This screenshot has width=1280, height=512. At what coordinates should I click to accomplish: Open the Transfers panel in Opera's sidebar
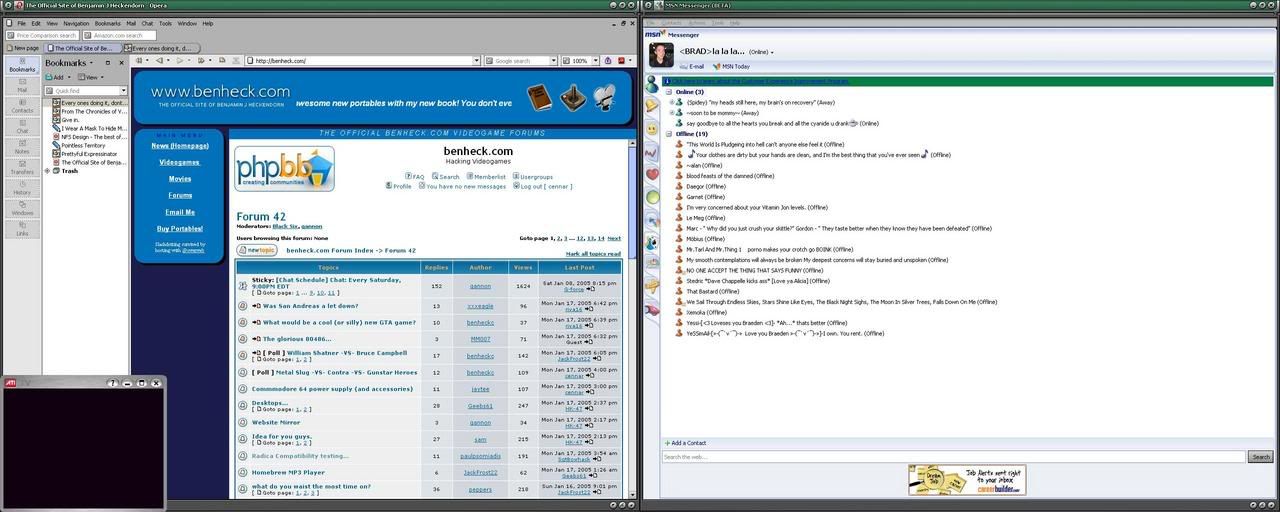click(x=22, y=168)
